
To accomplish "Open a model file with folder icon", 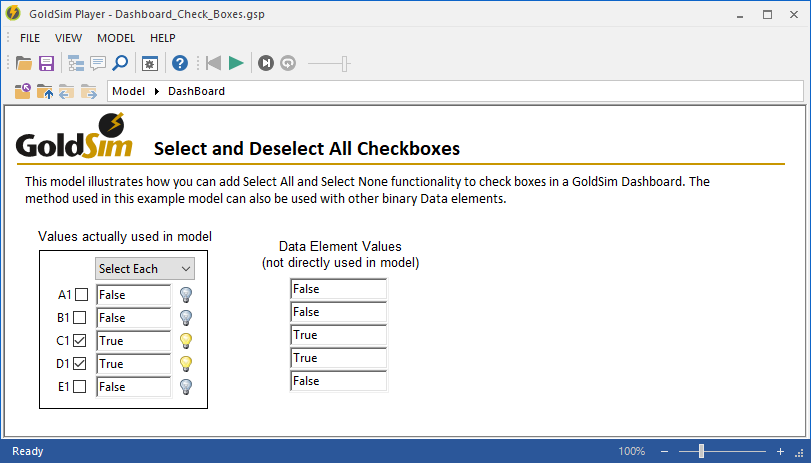I will pyautogui.click(x=24, y=63).
